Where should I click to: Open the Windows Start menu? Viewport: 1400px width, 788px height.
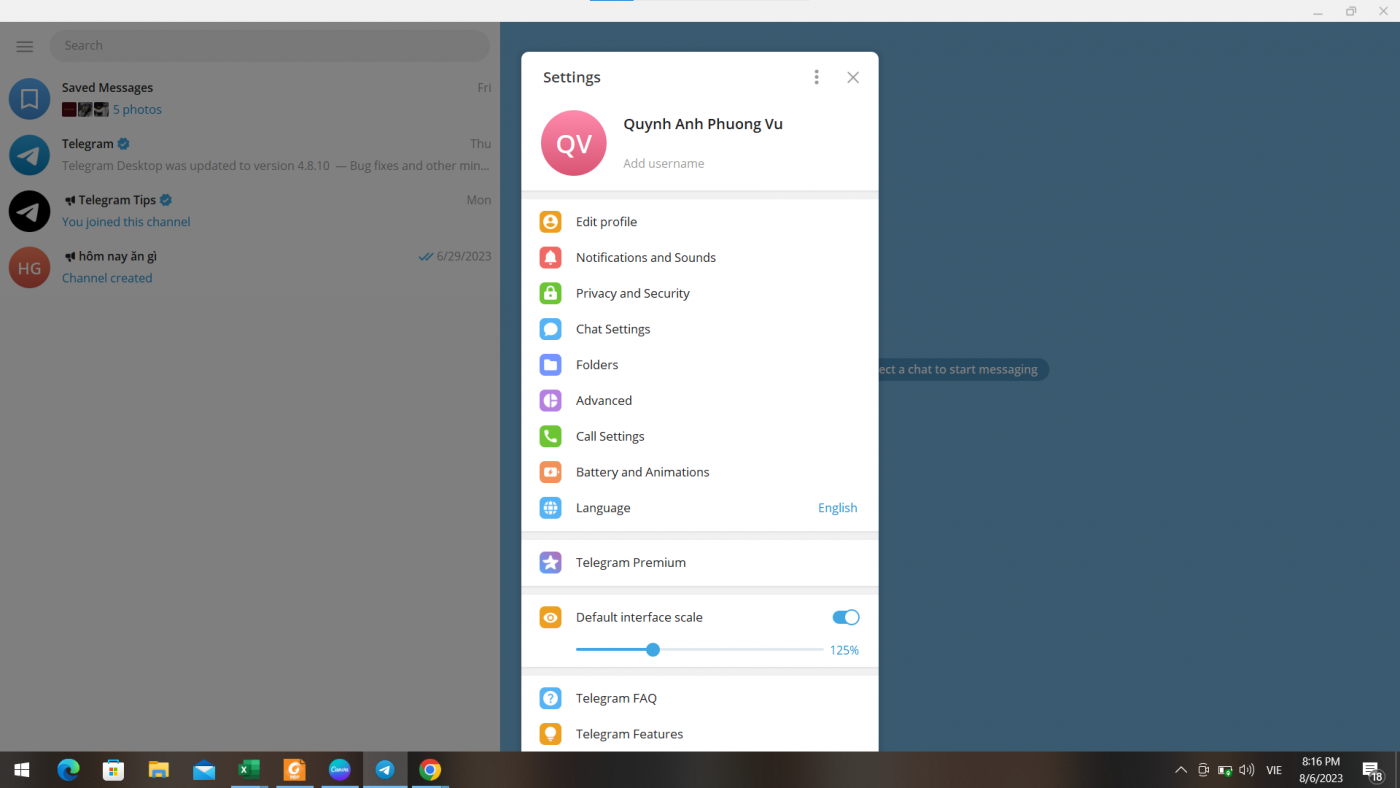coord(22,770)
